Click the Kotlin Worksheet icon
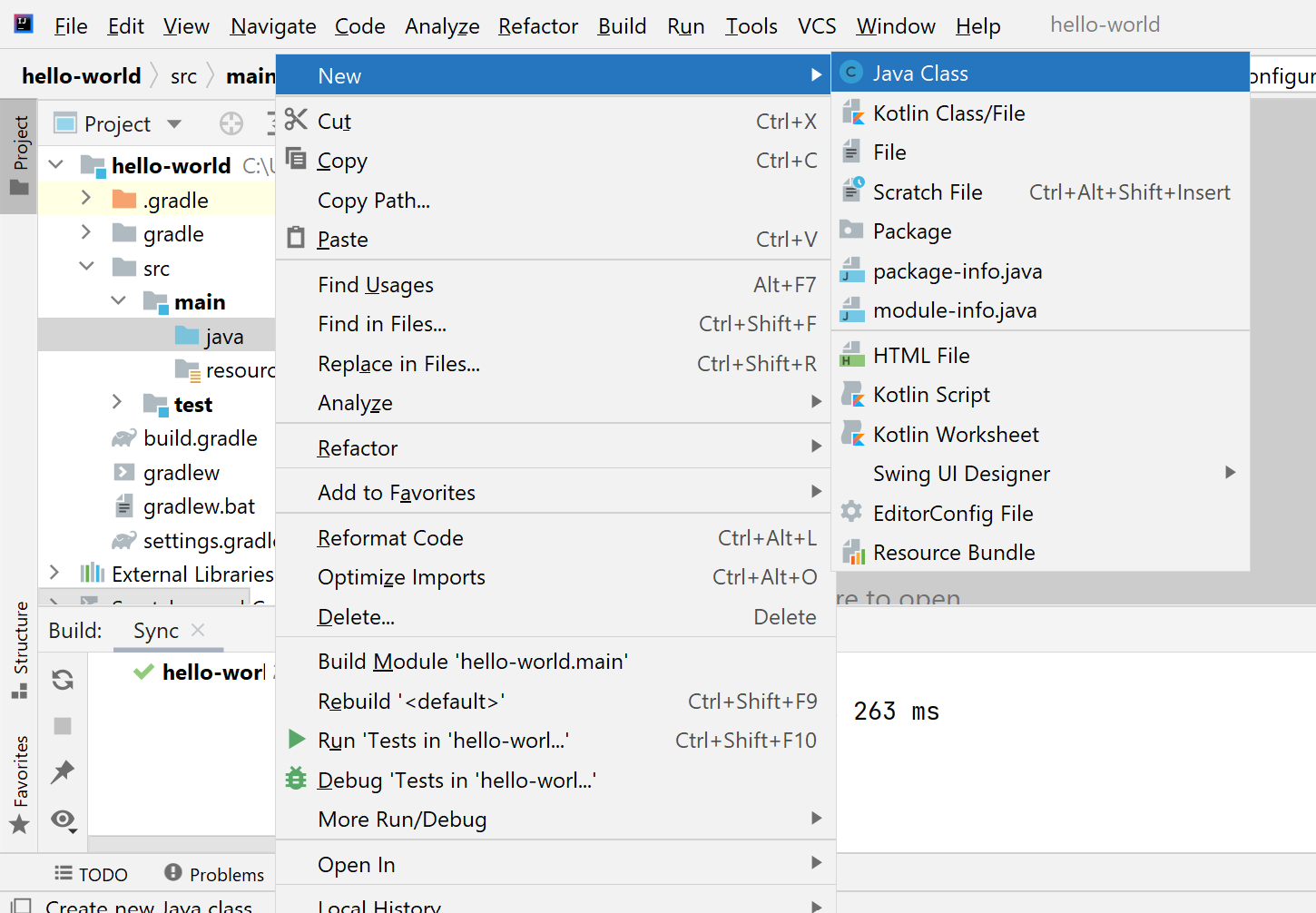Screen dimensions: 1316x913 [851, 434]
